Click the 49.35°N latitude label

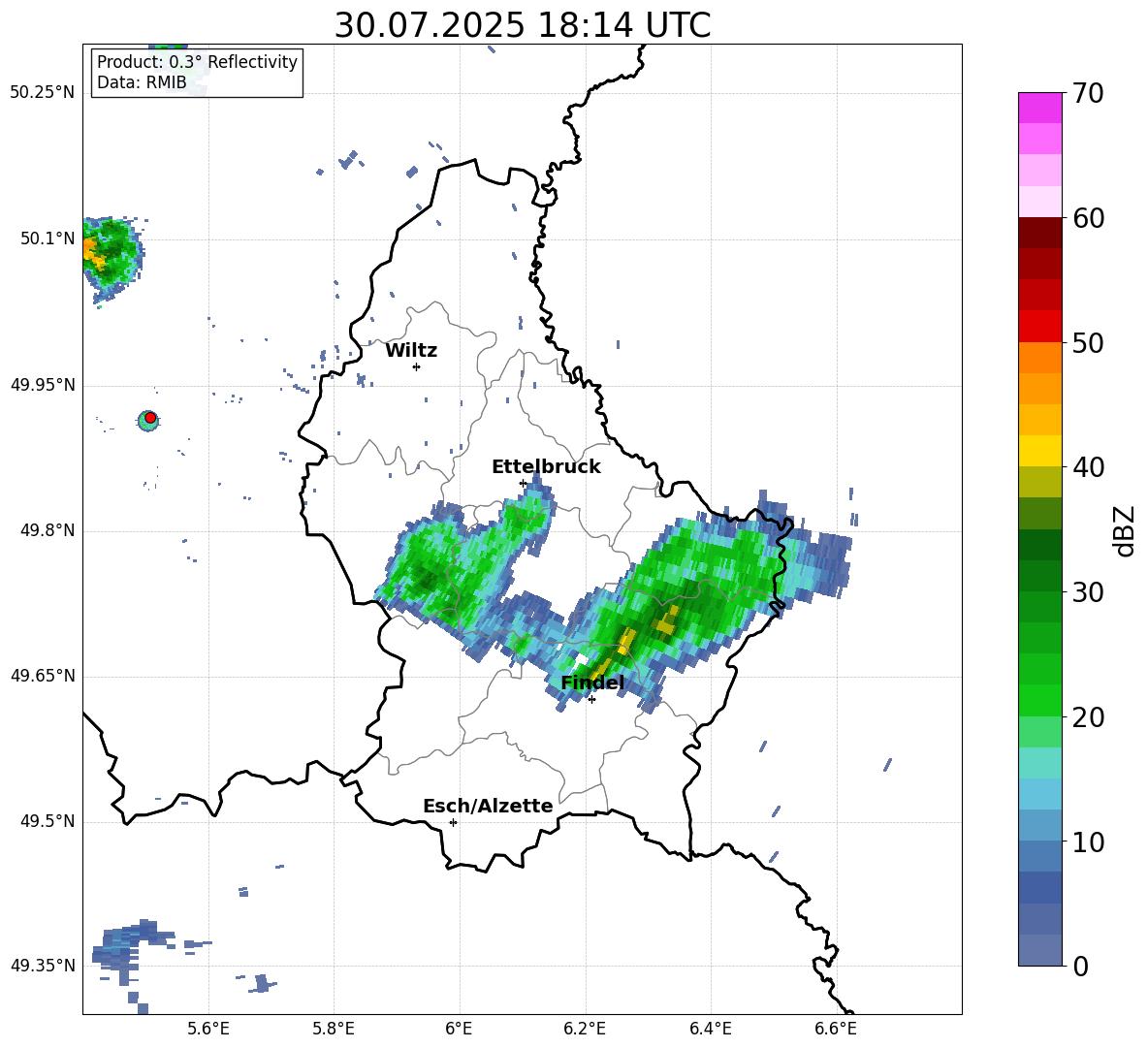[43, 966]
